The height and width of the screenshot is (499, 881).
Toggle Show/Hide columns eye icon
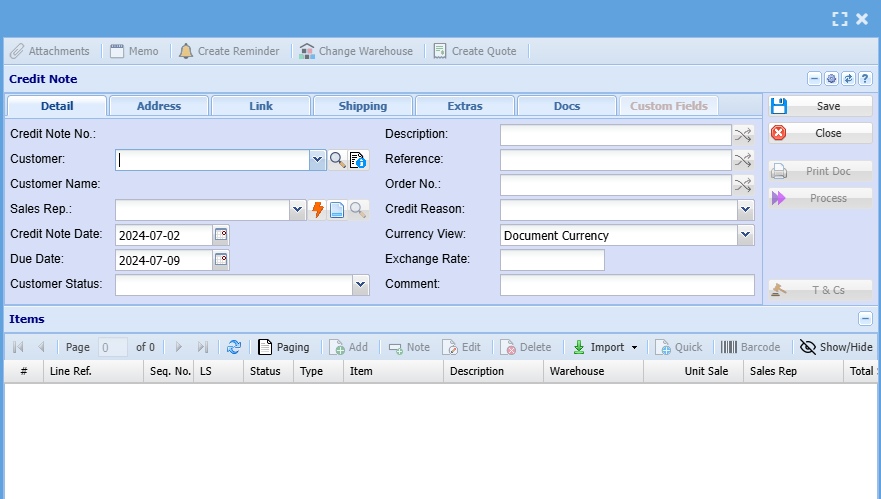pyautogui.click(x=808, y=347)
